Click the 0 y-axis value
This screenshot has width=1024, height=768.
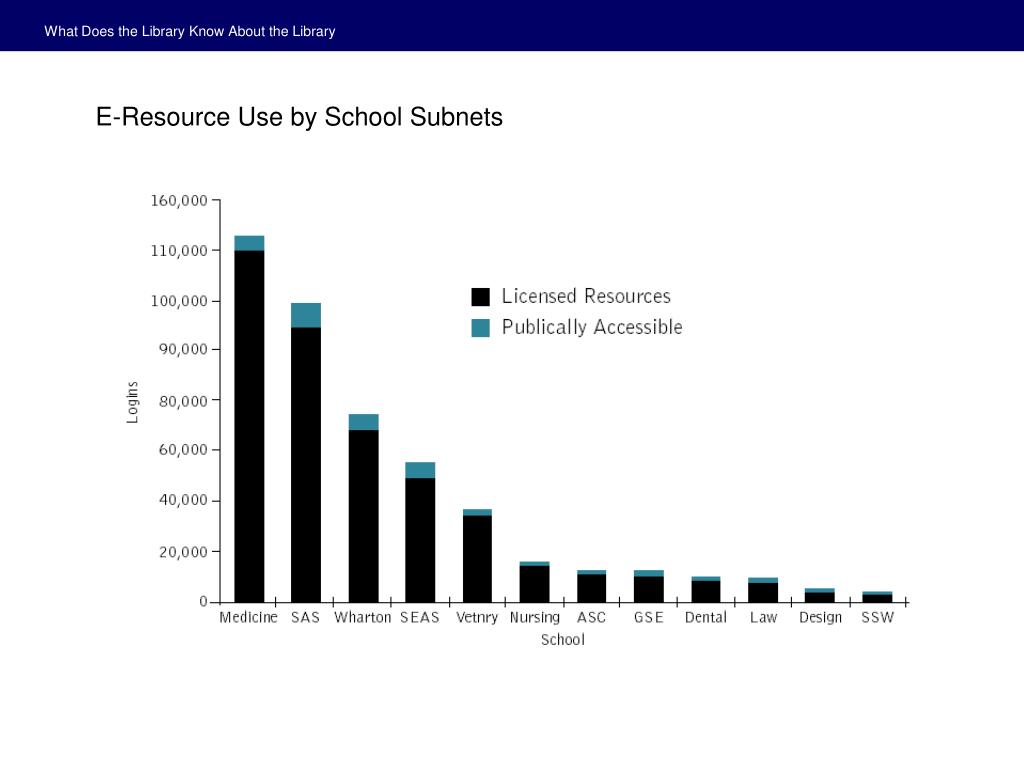coord(203,601)
